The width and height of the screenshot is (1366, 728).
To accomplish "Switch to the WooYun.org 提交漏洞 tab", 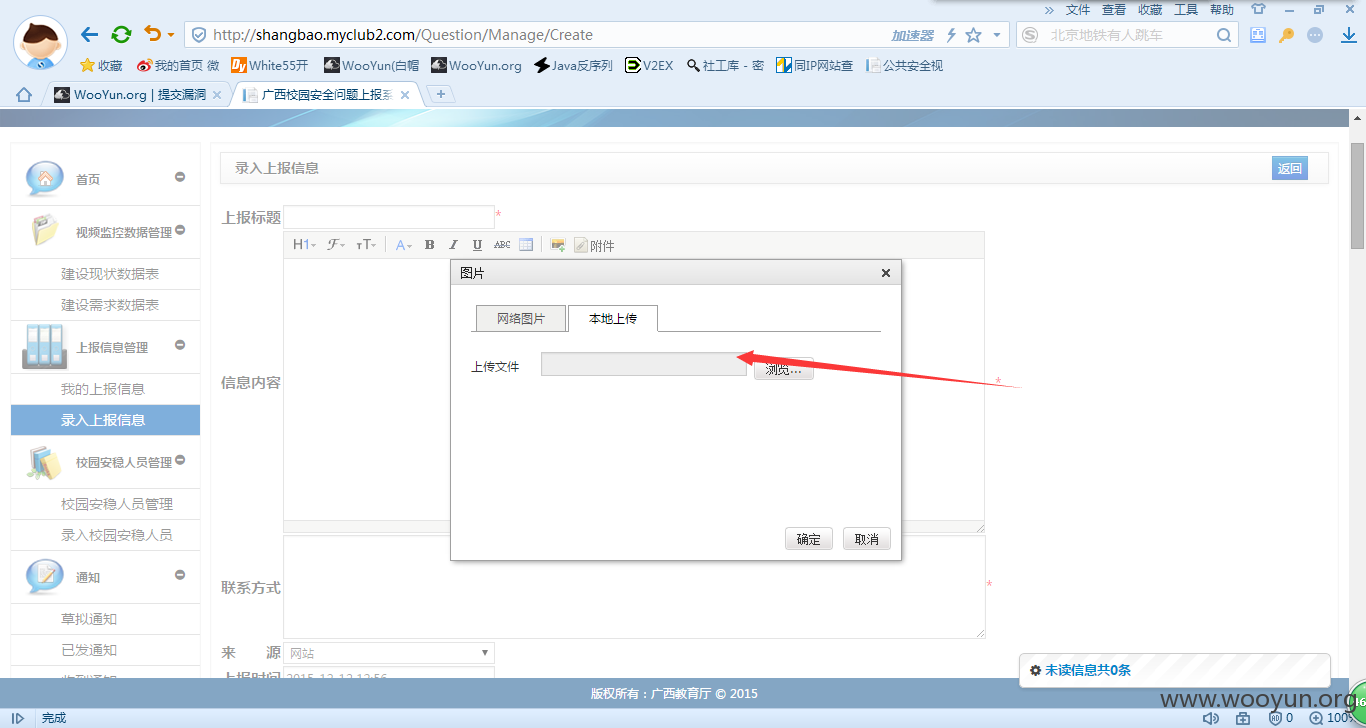I will (130, 95).
